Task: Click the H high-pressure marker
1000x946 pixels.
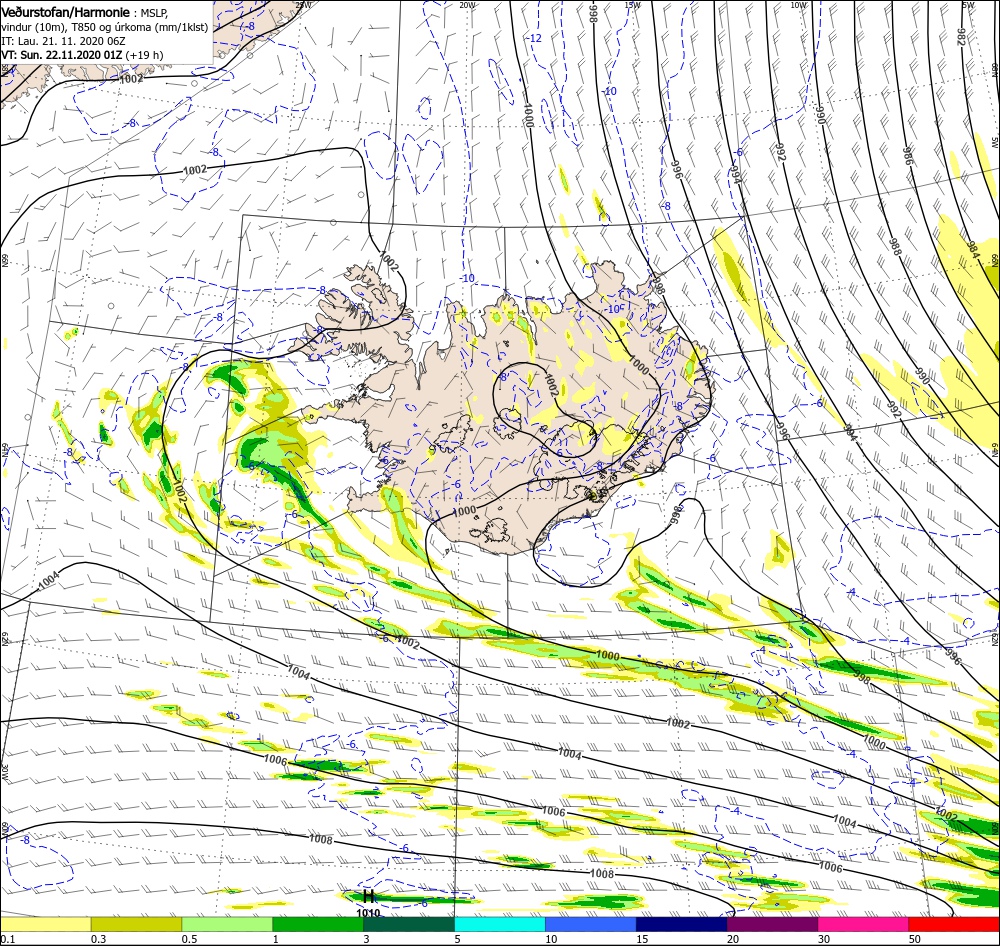Action: click(368, 896)
